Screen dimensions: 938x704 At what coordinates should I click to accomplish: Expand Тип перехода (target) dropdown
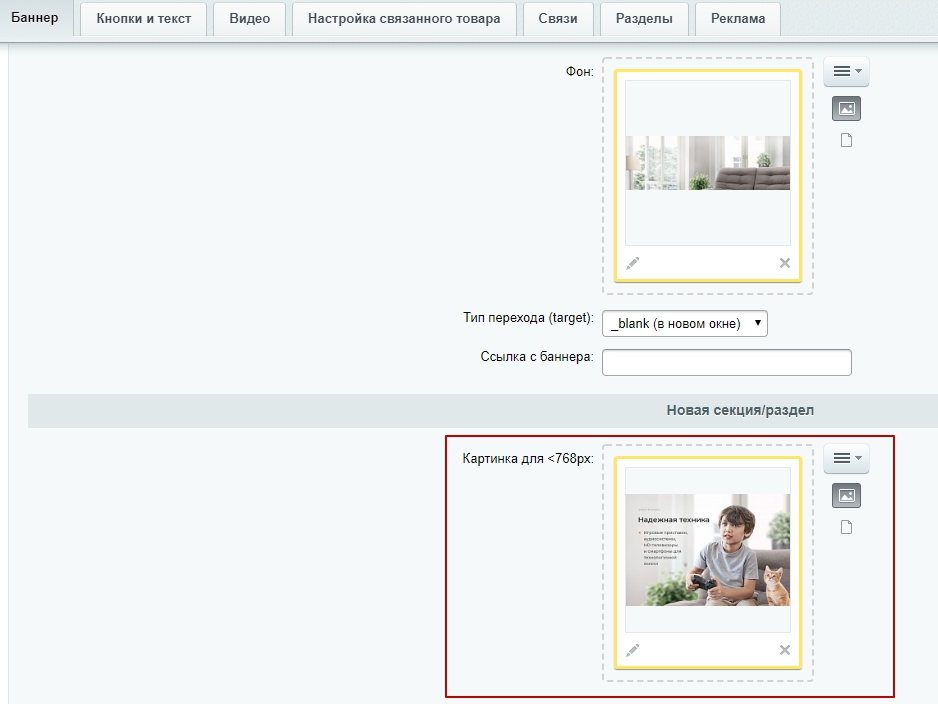pyautogui.click(x=684, y=323)
